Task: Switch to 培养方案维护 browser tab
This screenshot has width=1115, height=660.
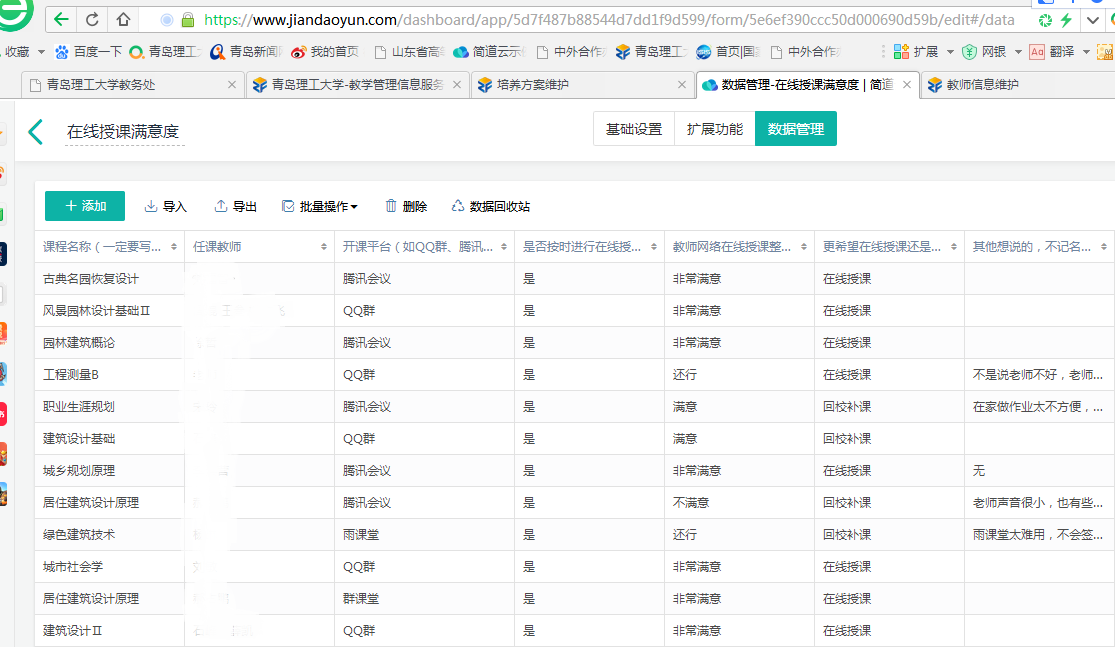Action: coord(531,86)
